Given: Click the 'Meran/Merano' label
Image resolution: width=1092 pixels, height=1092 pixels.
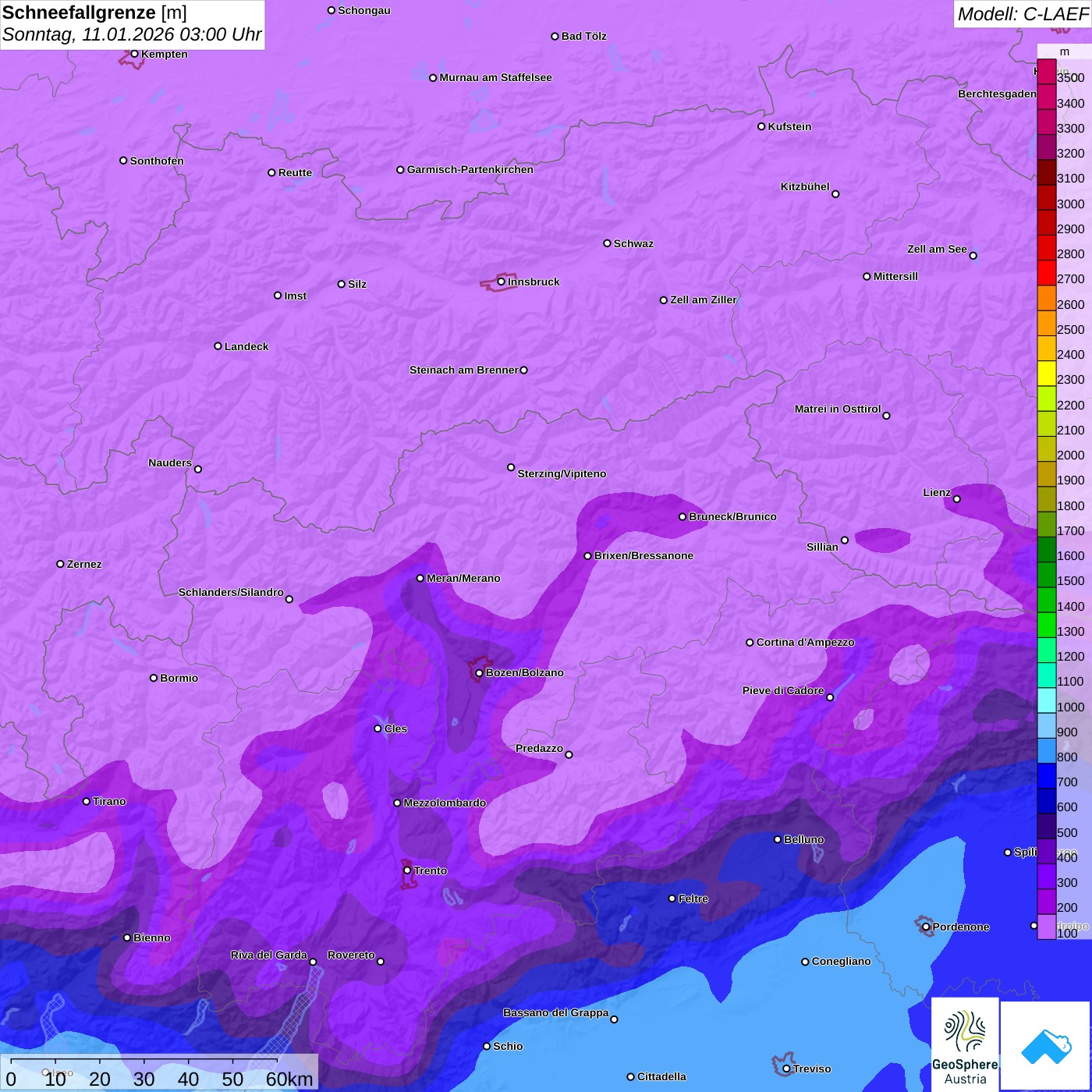Looking at the screenshot, I should [x=463, y=578].
